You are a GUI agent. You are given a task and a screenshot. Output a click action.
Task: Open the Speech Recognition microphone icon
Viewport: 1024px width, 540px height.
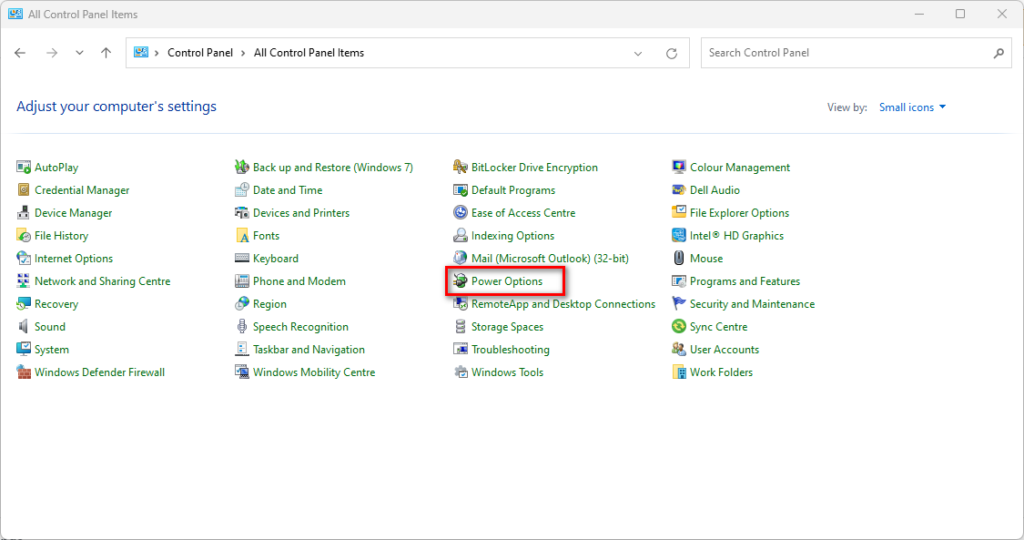242,326
